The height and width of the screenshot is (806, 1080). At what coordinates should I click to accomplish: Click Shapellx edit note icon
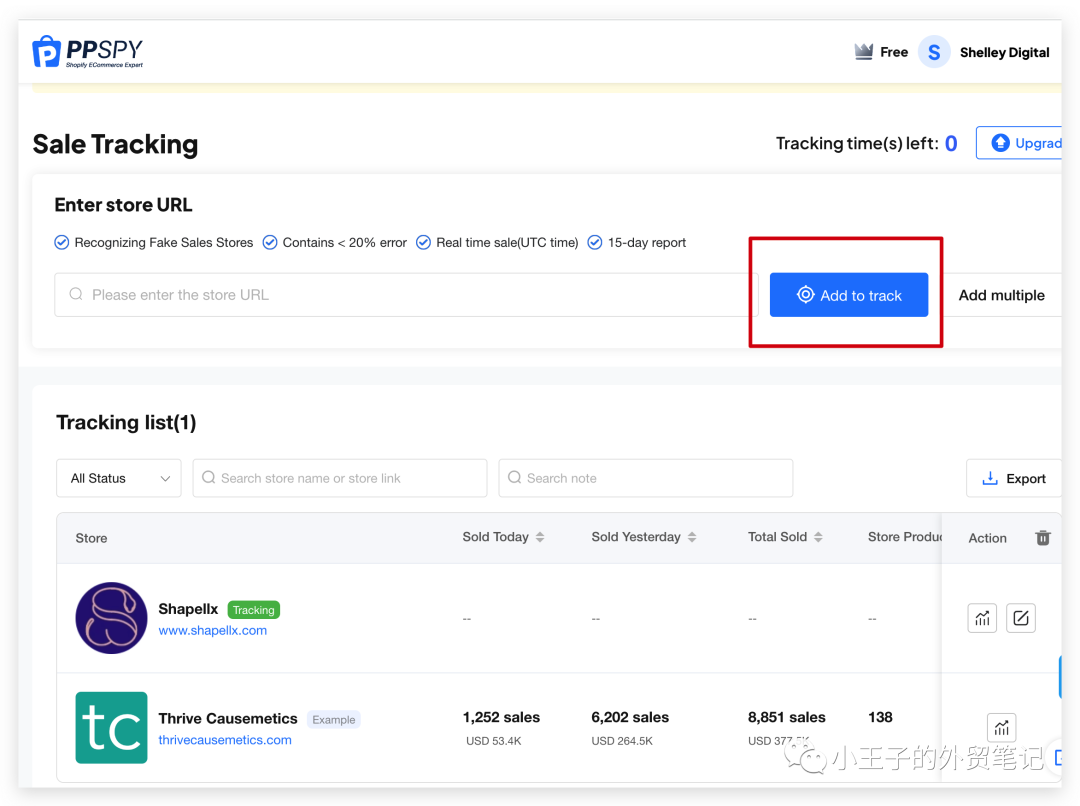(x=1021, y=618)
